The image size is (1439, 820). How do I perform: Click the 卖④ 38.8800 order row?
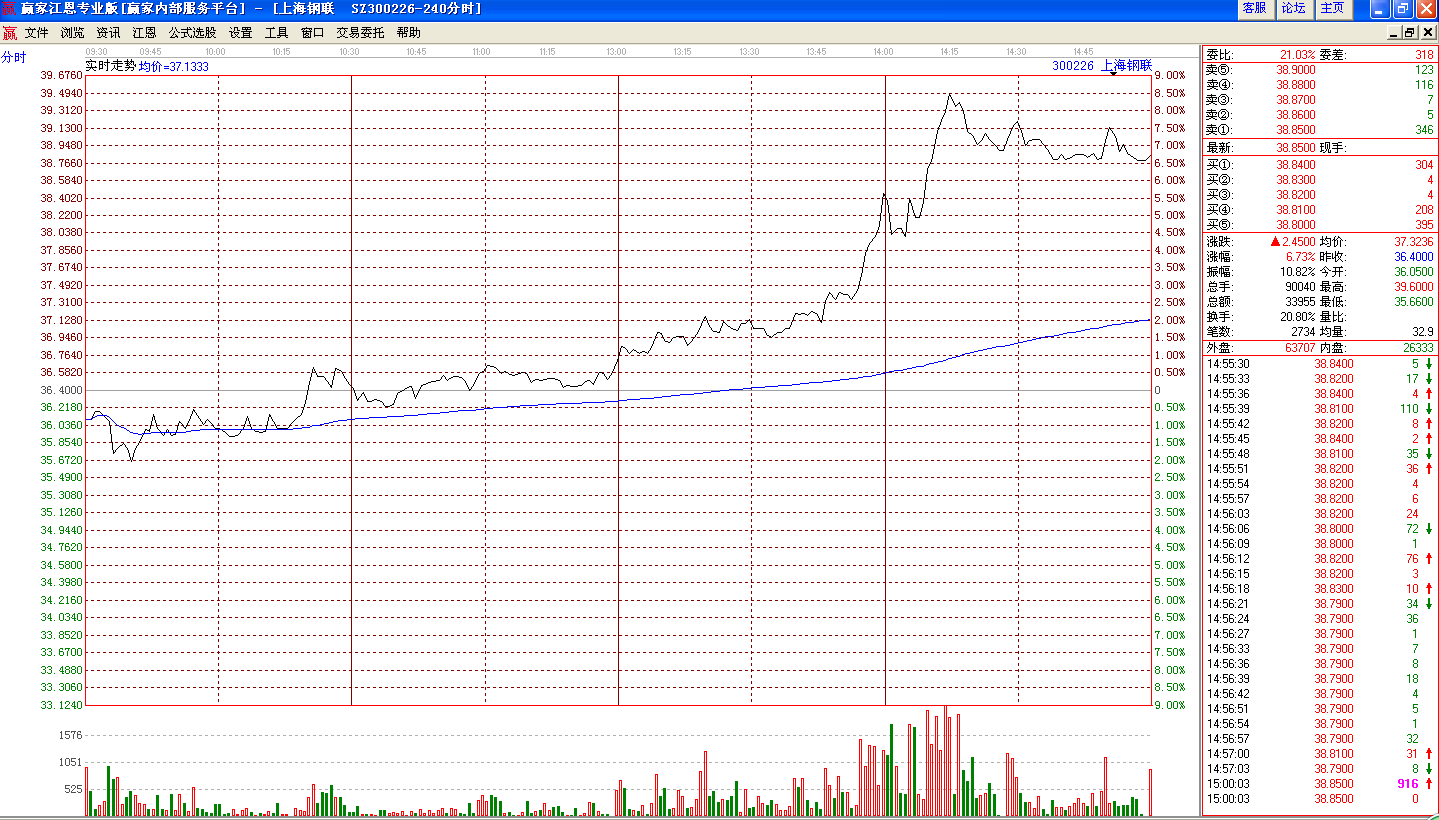click(1319, 85)
